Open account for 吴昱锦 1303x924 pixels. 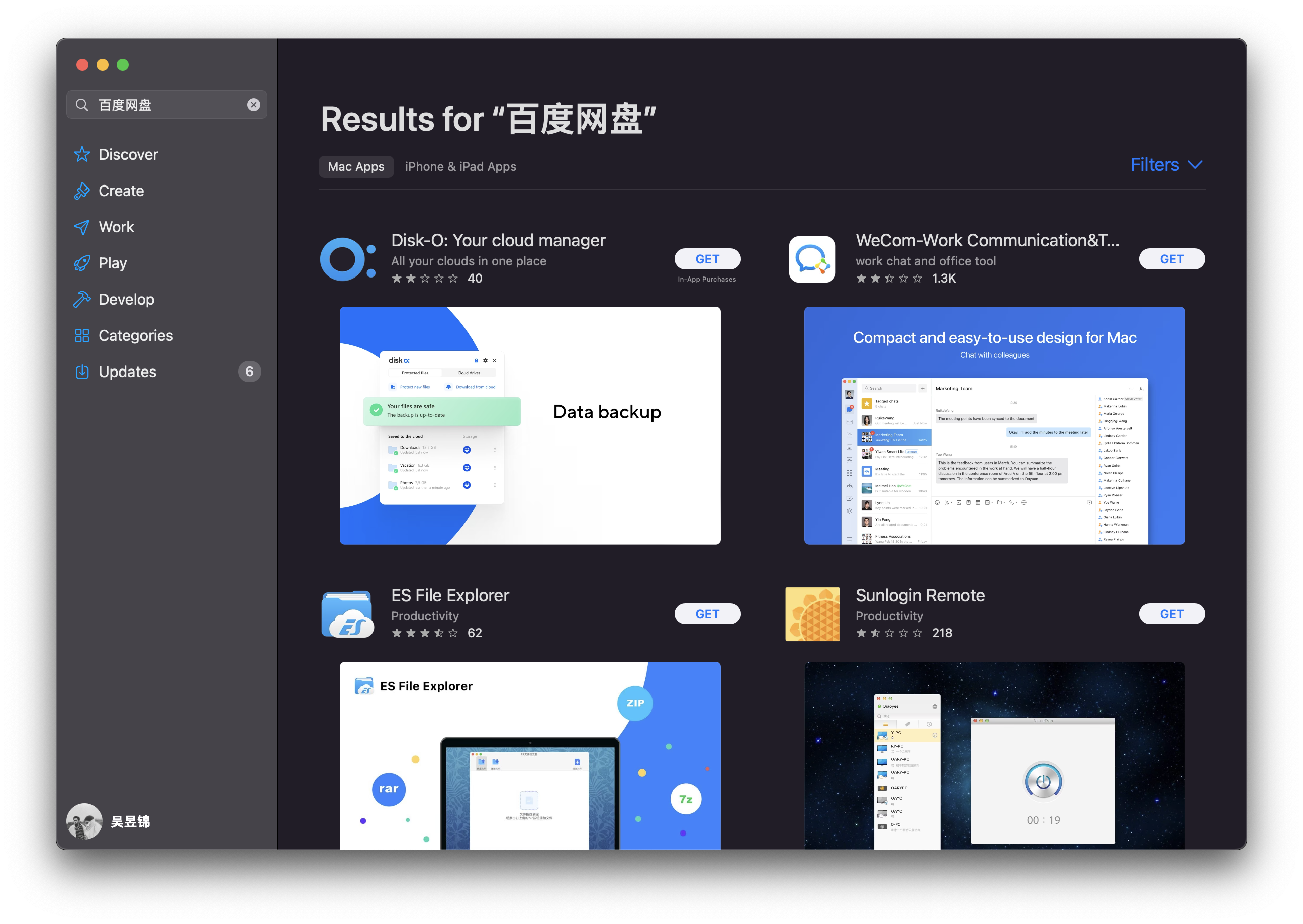pyautogui.click(x=130, y=821)
